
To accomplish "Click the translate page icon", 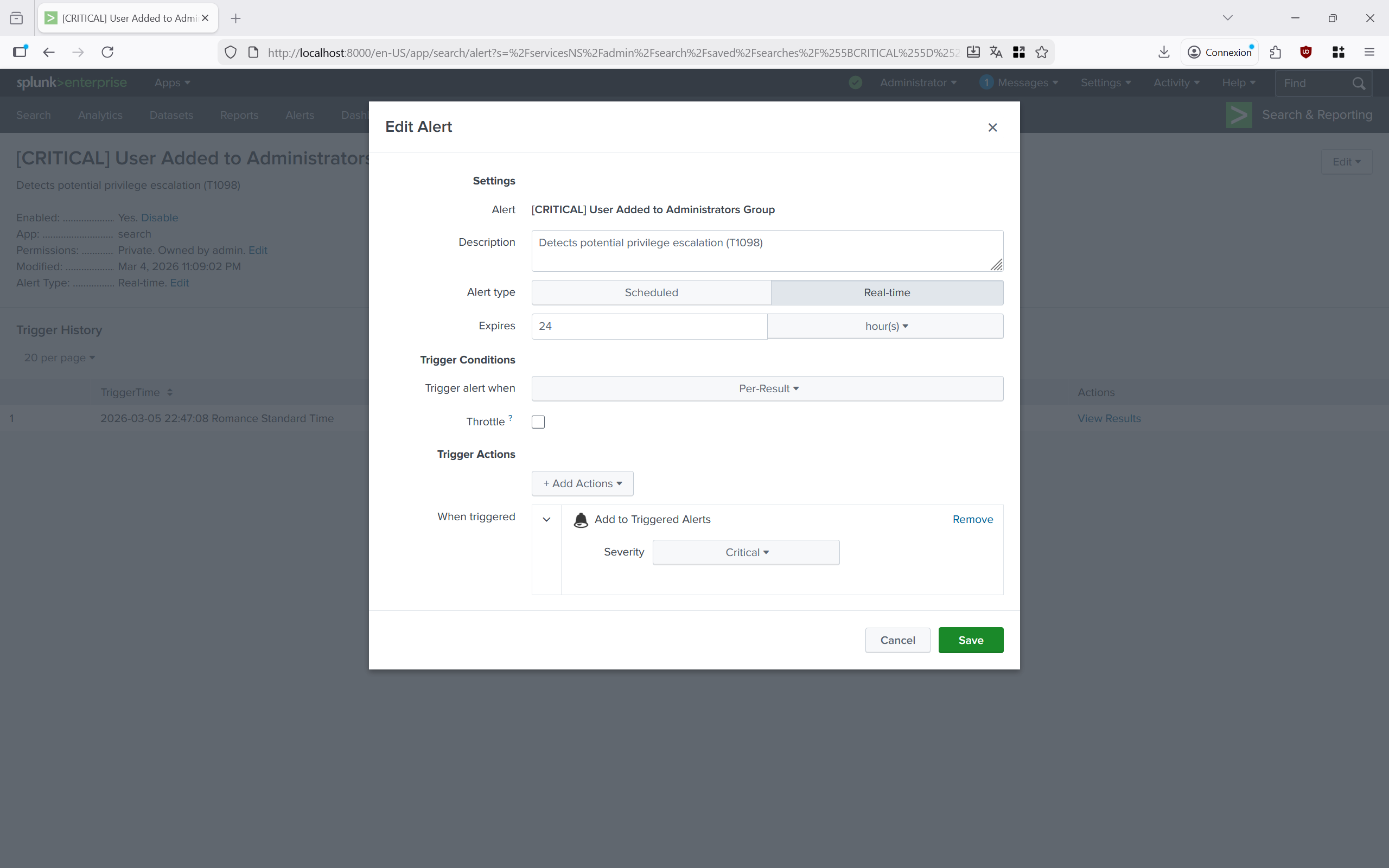I will coord(996,52).
